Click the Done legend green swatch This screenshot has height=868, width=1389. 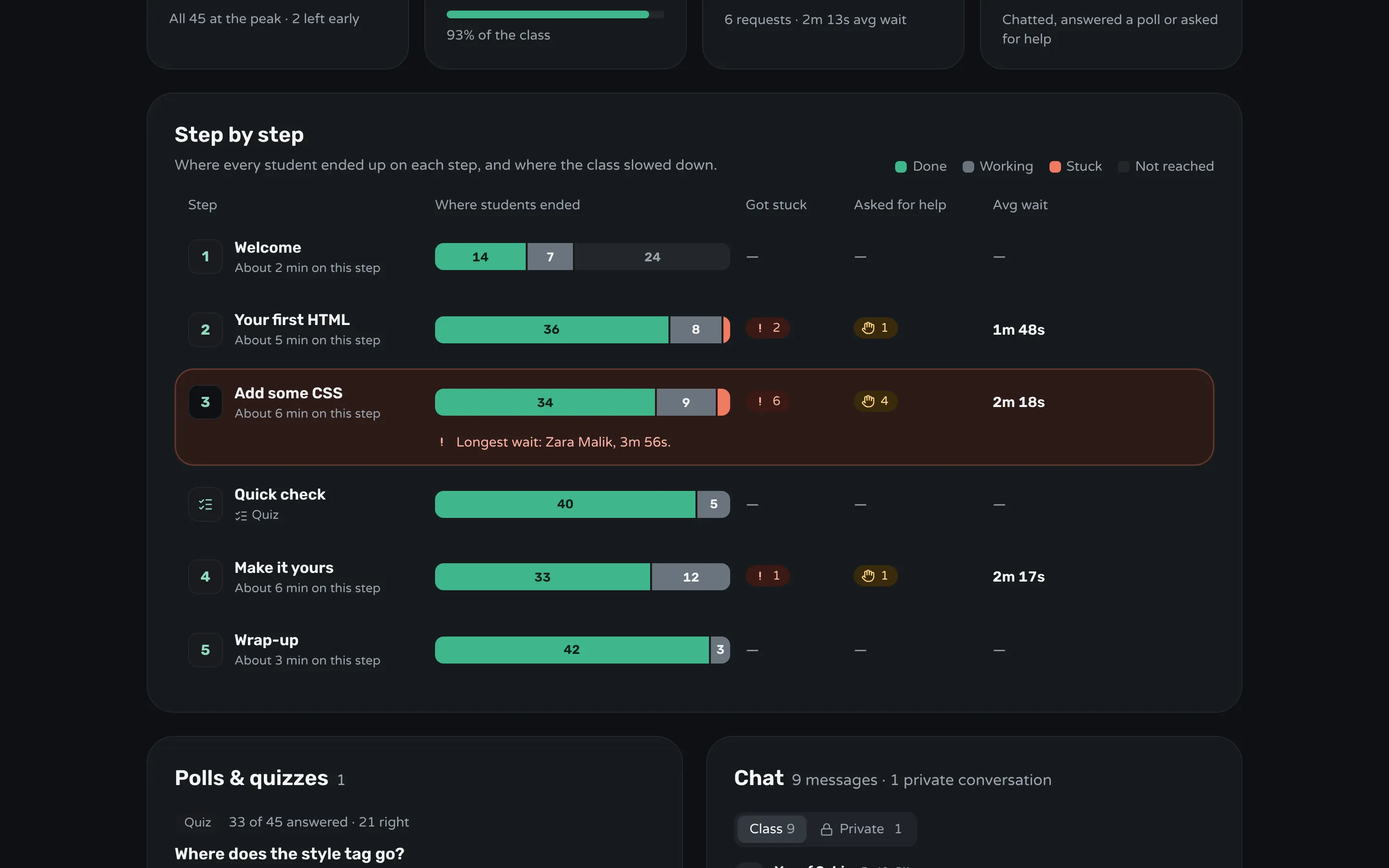click(900, 167)
